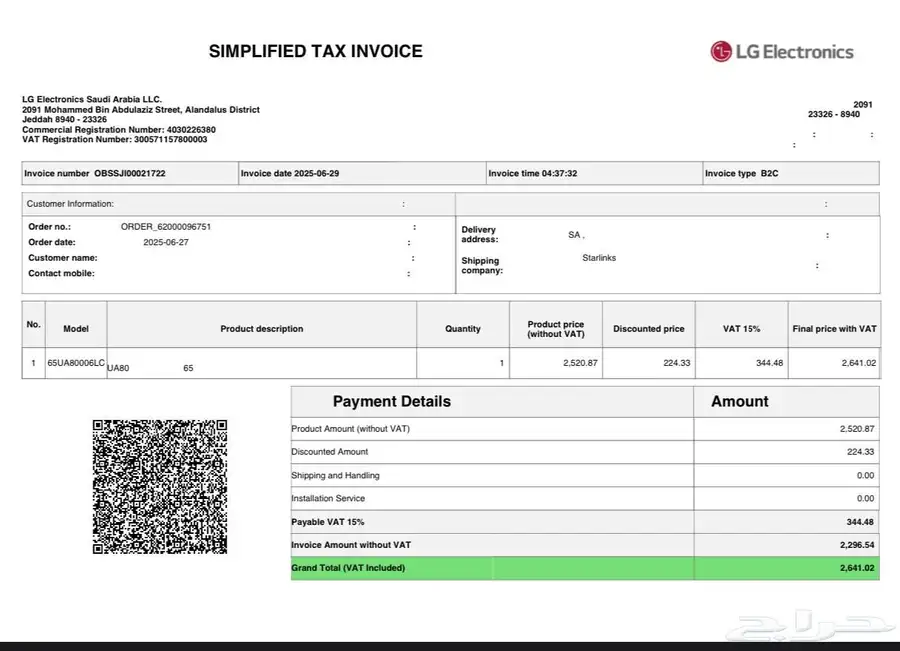Click the Product description column header
The width and height of the screenshot is (900, 651).
[262, 329]
